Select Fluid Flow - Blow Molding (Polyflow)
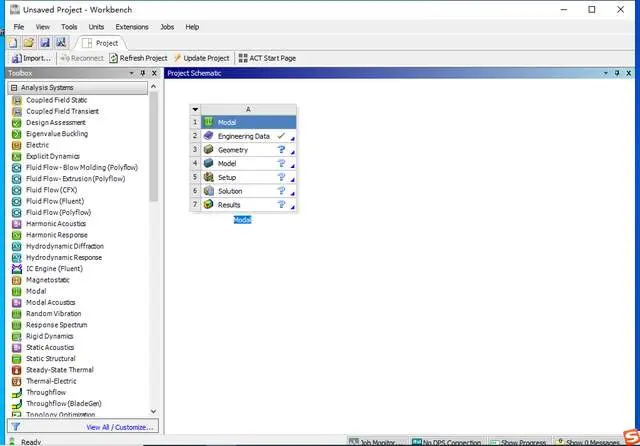 (82, 168)
